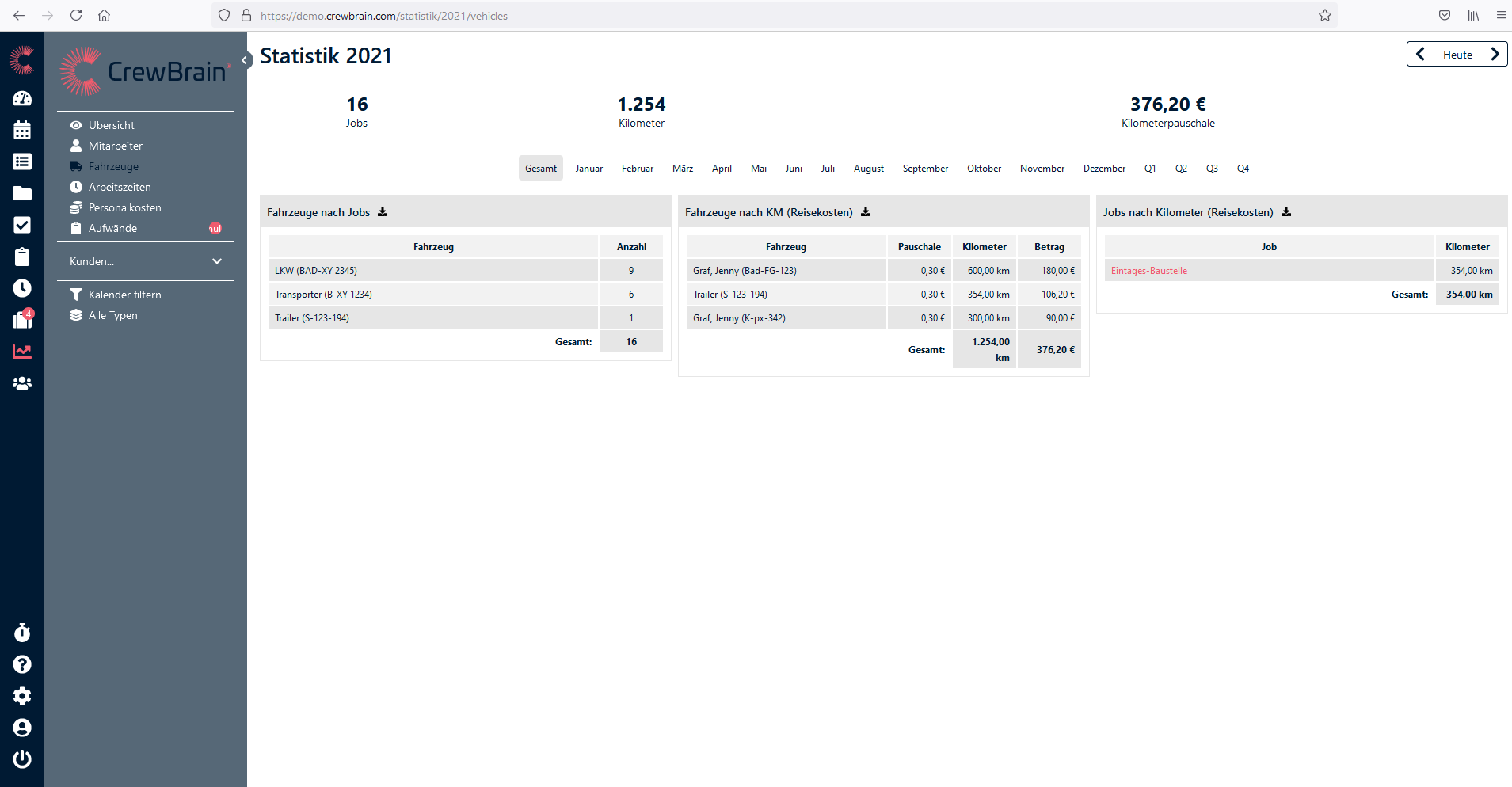The width and height of the screenshot is (1512, 787).
Task: Download the Fahrzeuge nach Jobs table
Action: 383,212
